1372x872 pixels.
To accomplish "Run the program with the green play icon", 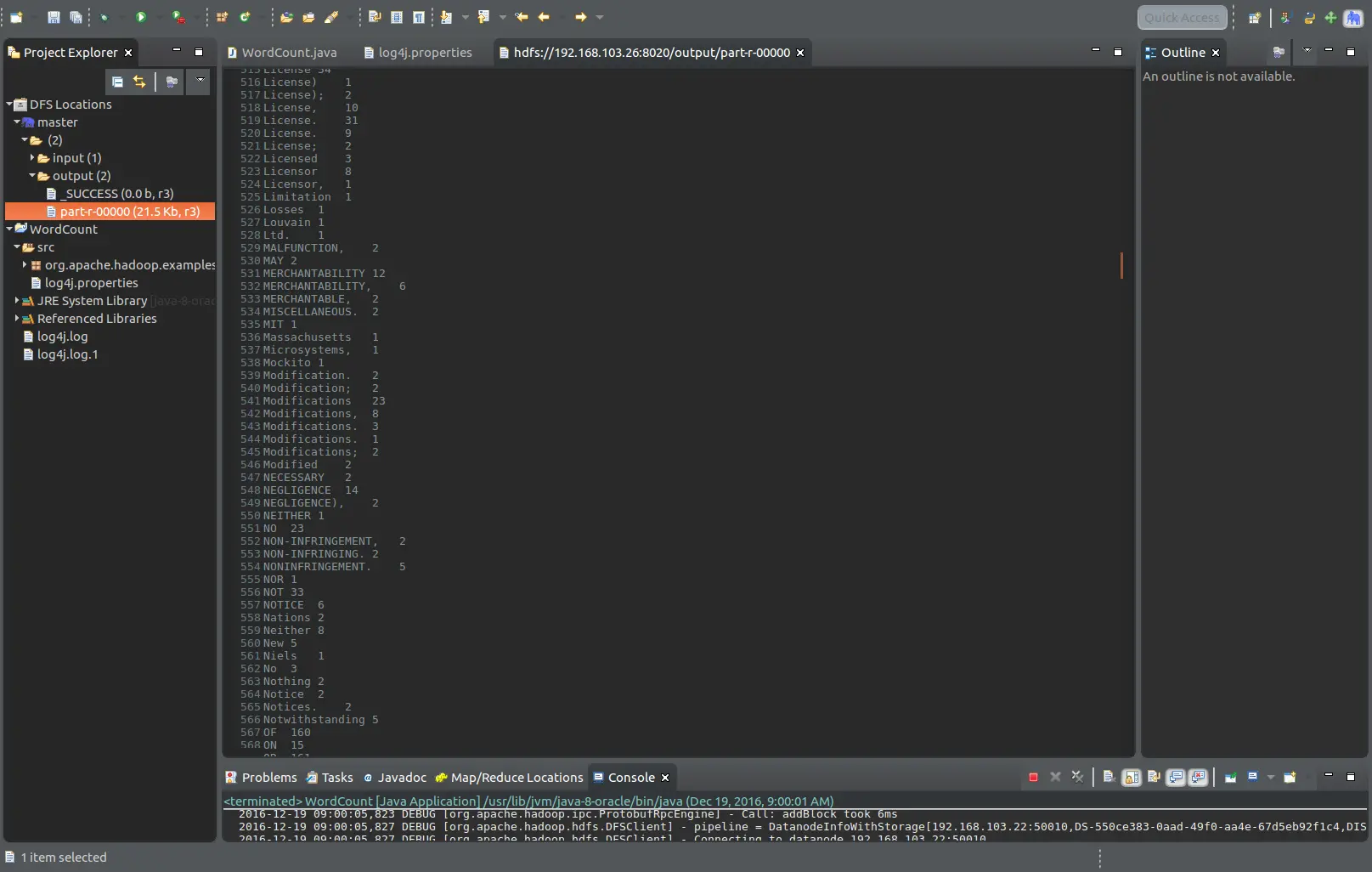I will (x=141, y=17).
